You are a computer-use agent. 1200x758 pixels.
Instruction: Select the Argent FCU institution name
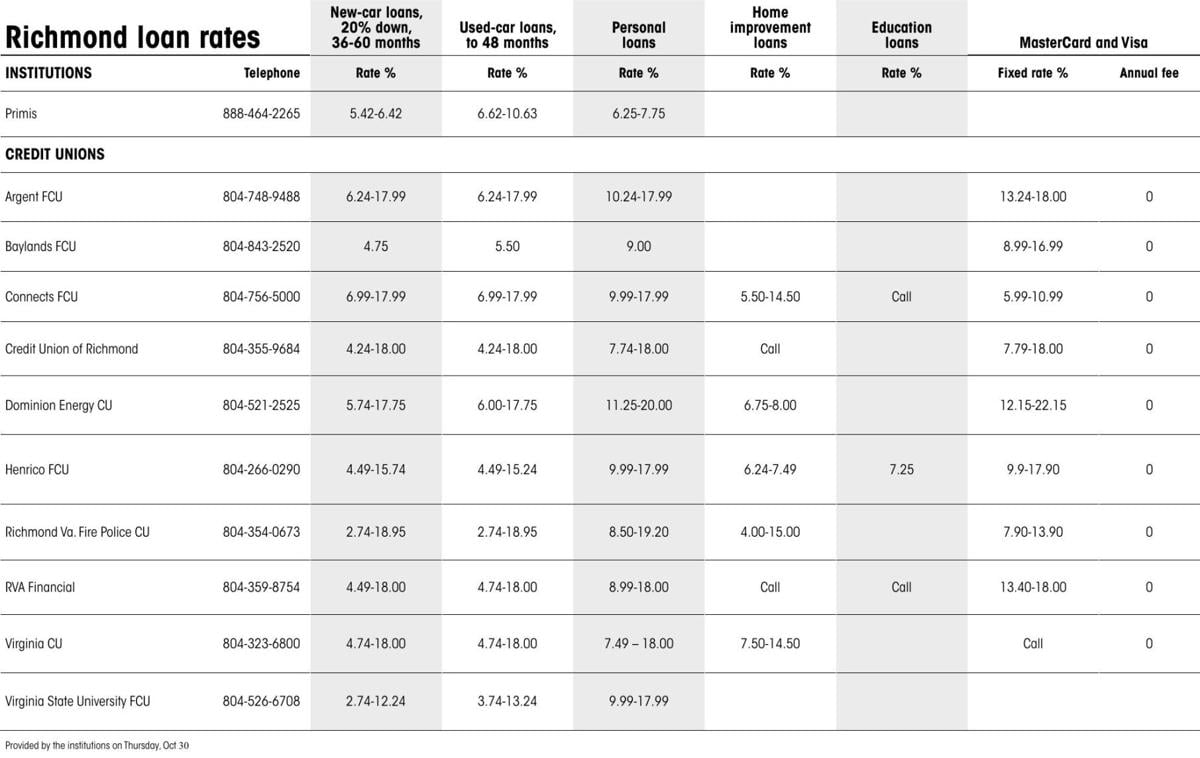click(x=34, y=197)
